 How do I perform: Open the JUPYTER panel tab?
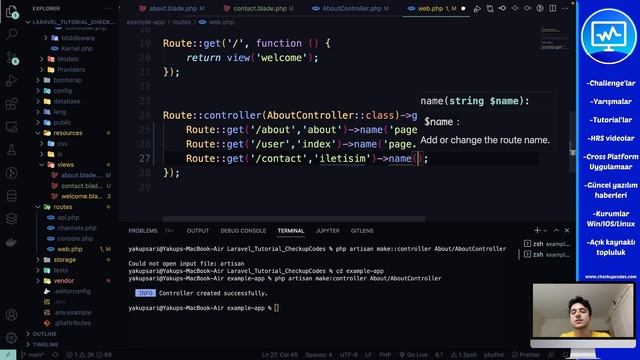[x=328, y=231]
